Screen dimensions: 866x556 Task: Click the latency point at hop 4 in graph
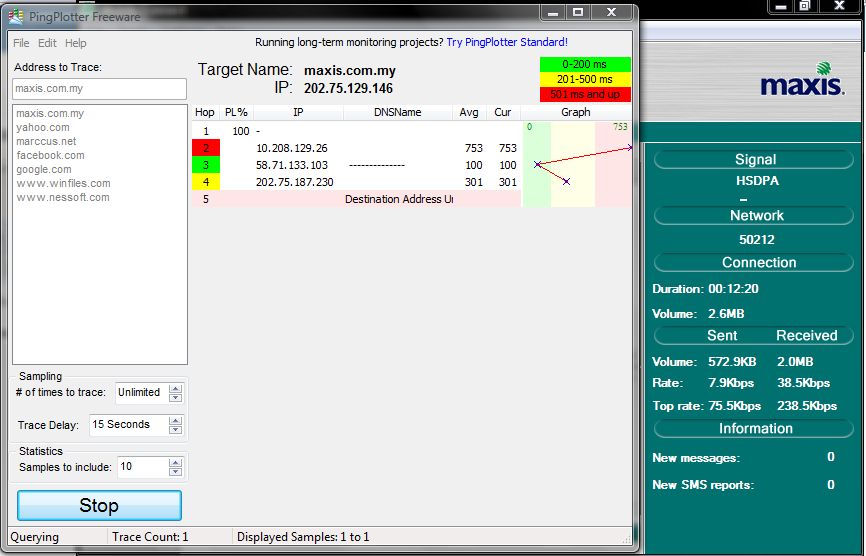pyautogui.click(x=566, y=181)
